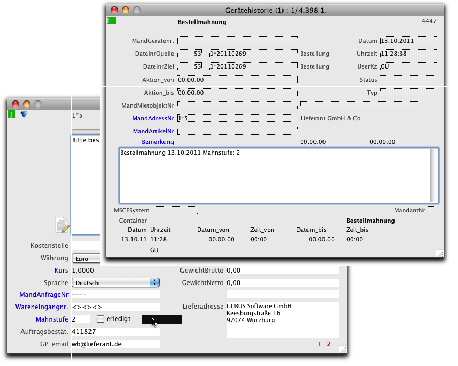Click the blue MandAdressNr label link
Viewport: 458px width, 366px height.
[x=153, y=118]
